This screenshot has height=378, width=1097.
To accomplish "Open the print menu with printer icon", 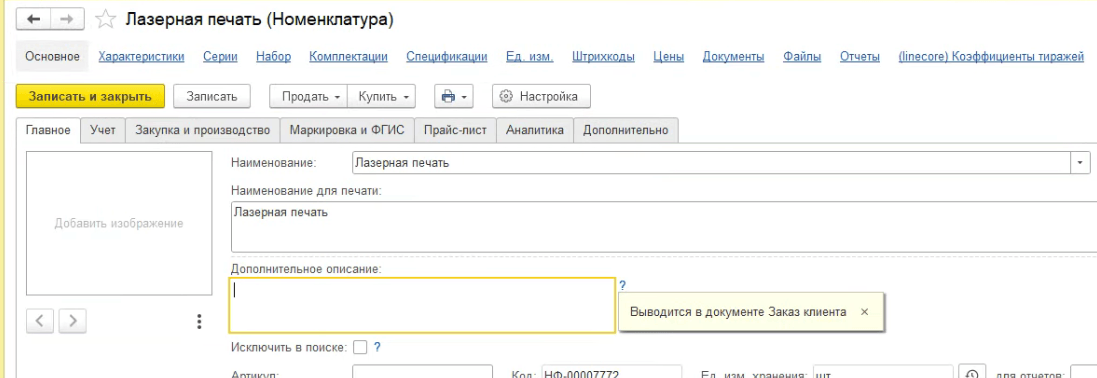I will click(454, 97).
